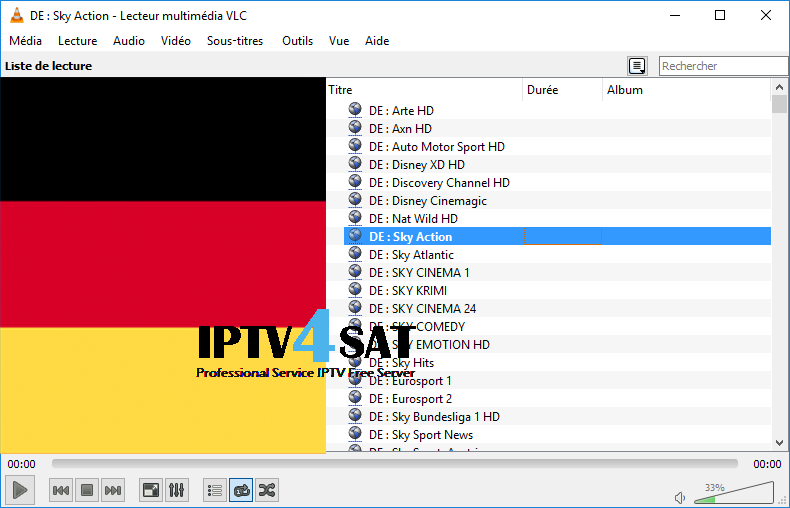The height and width of the screenshot is (508, 790).
Task: Click globe icon beside Eurosport 2
Action: [x=355, y=398]
